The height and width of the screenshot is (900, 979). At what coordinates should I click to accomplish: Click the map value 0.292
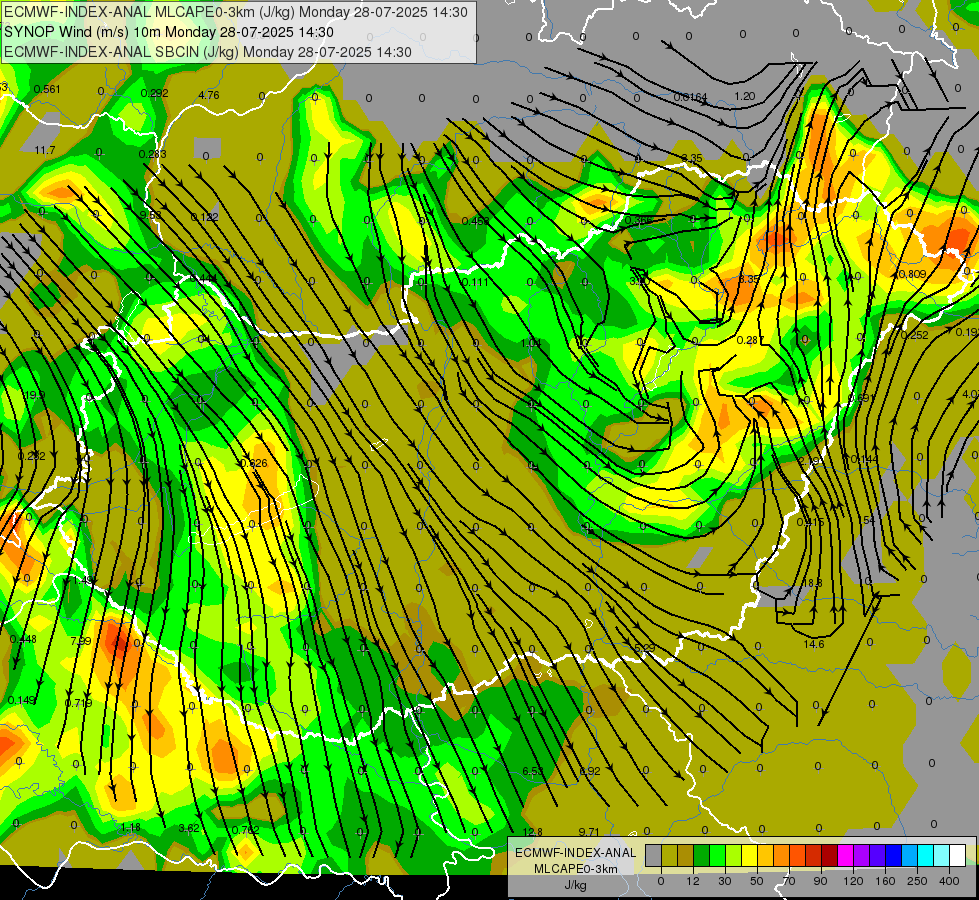tap(154, 94)
